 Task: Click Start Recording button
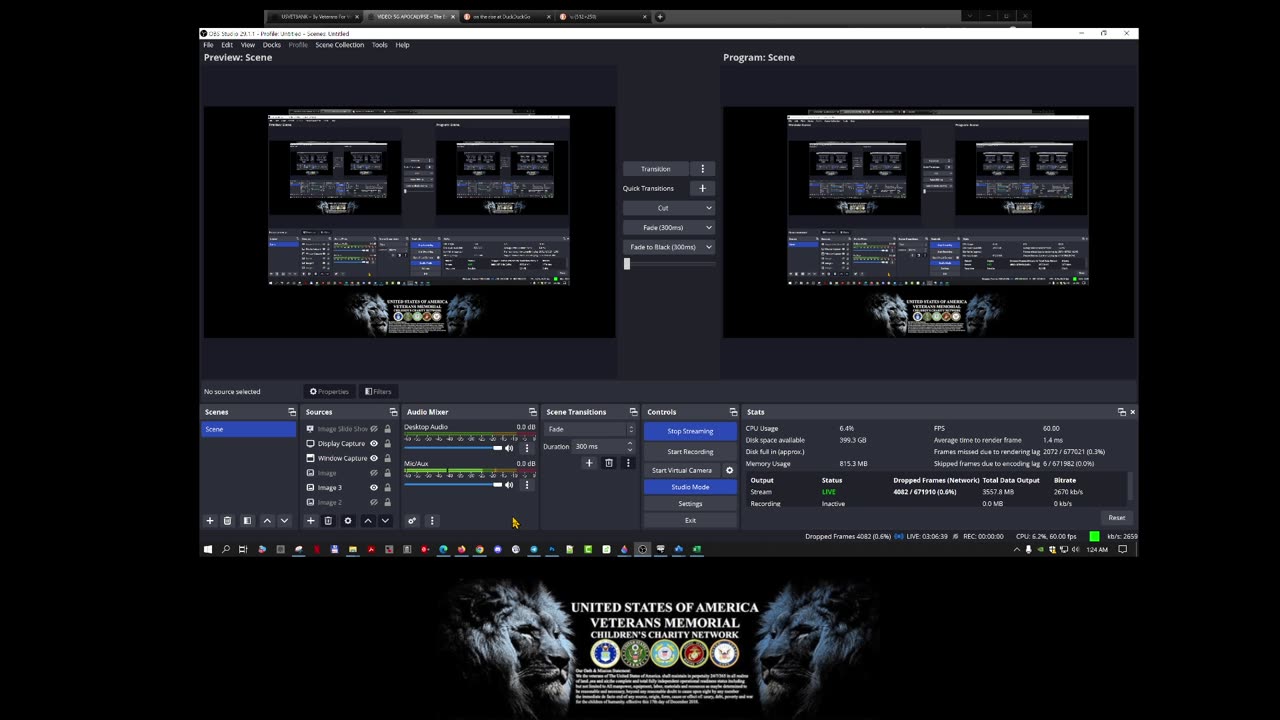tap(690, 452)
